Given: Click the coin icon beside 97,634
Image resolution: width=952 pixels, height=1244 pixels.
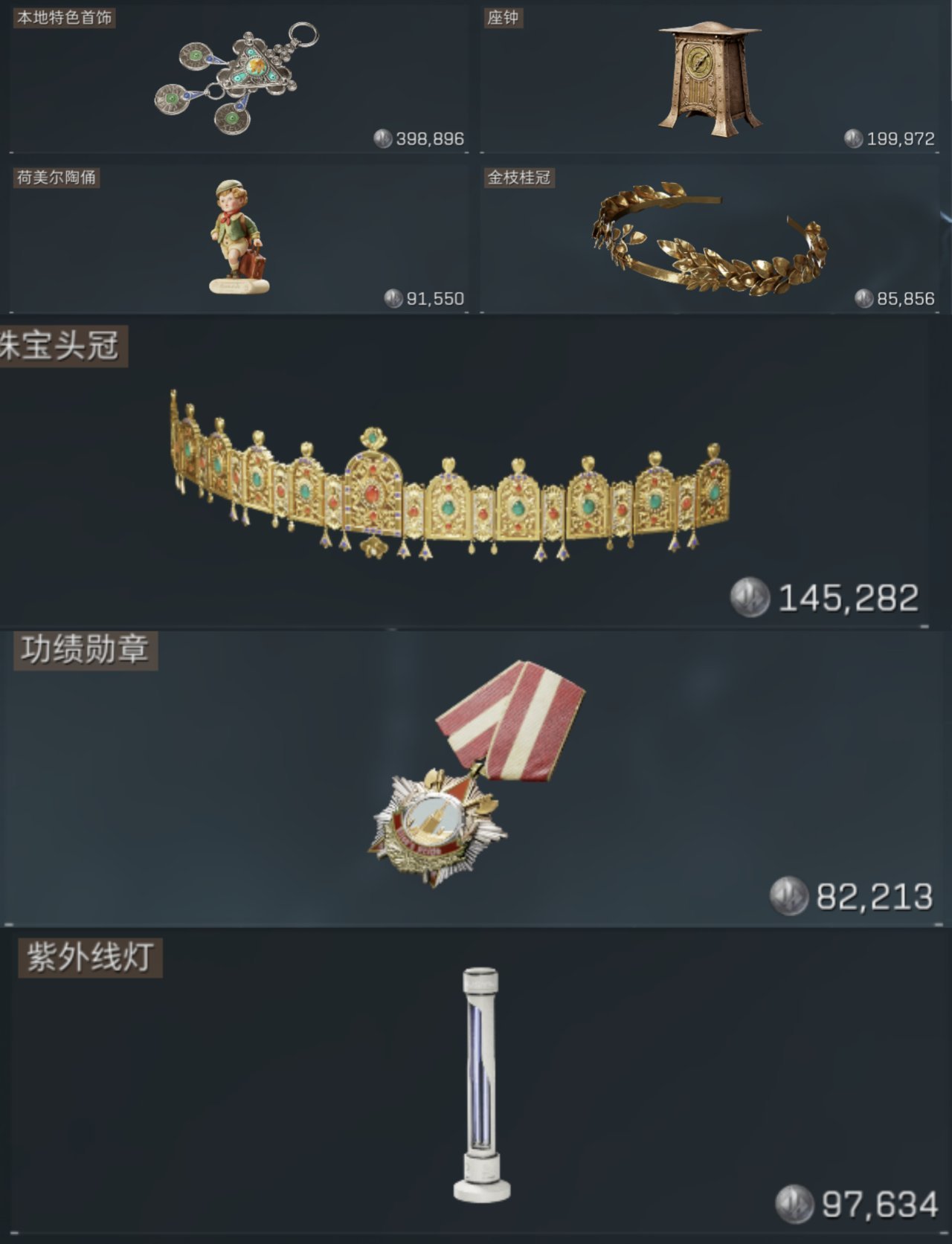Looking at the screenshot, I should click(x=795, y=1203).
